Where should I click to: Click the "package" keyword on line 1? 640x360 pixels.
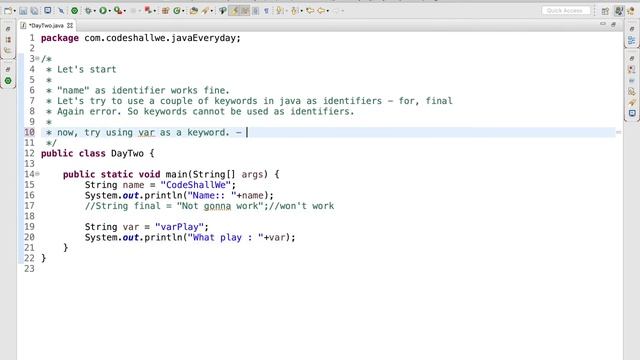tap(60, 38)
